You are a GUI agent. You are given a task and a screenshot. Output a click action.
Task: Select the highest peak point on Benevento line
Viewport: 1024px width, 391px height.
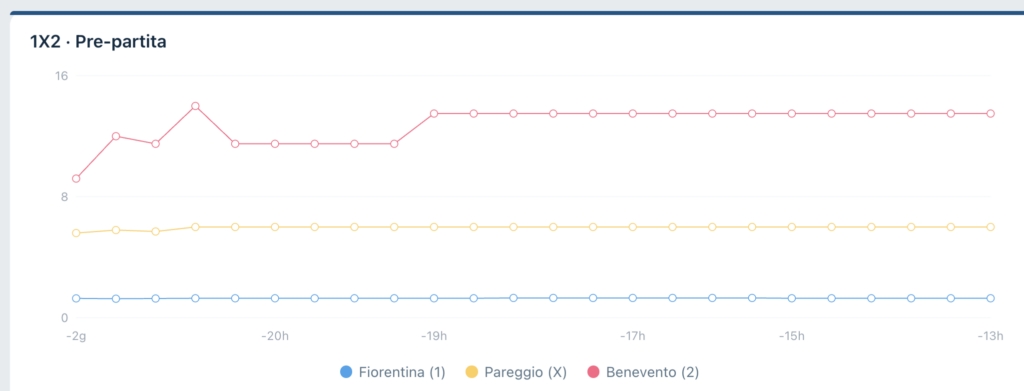(195, 106)
